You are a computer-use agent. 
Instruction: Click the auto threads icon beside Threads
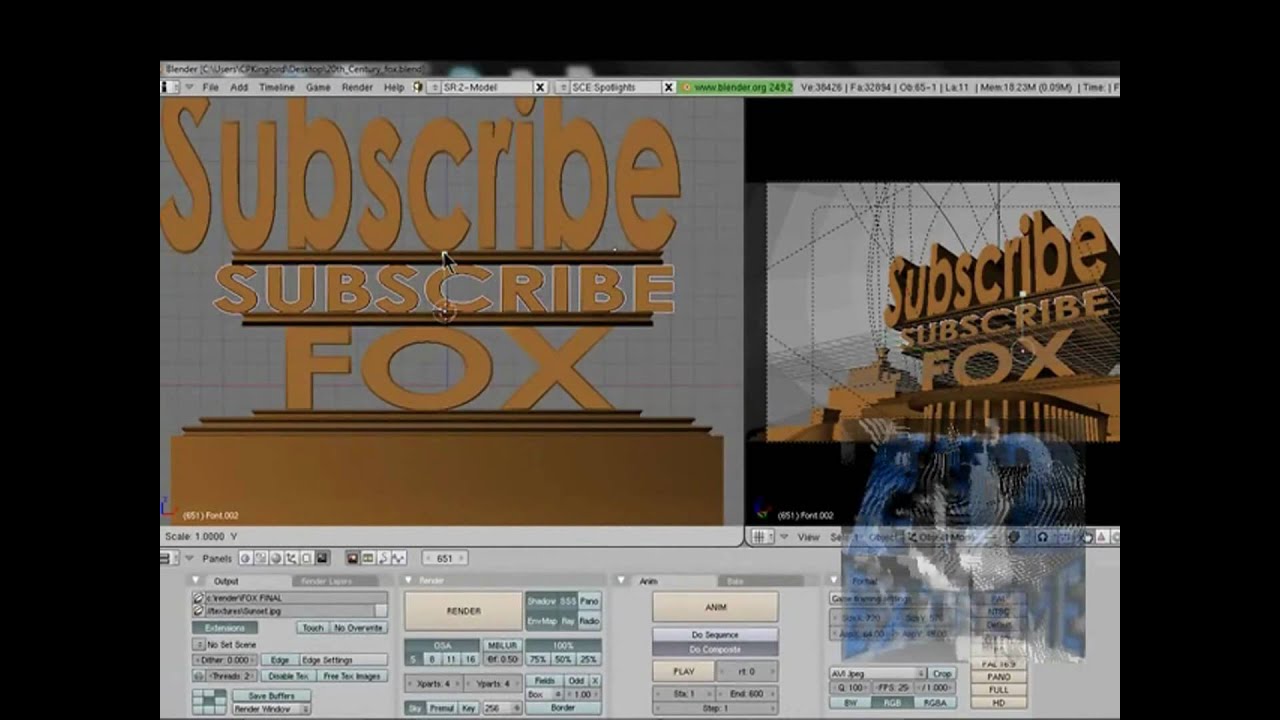pyautogui.click(x=198, y=676)
